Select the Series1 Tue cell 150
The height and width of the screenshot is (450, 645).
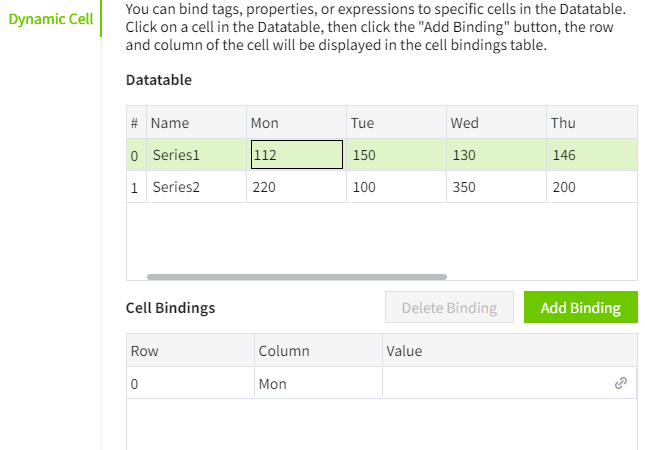[395, 155]
